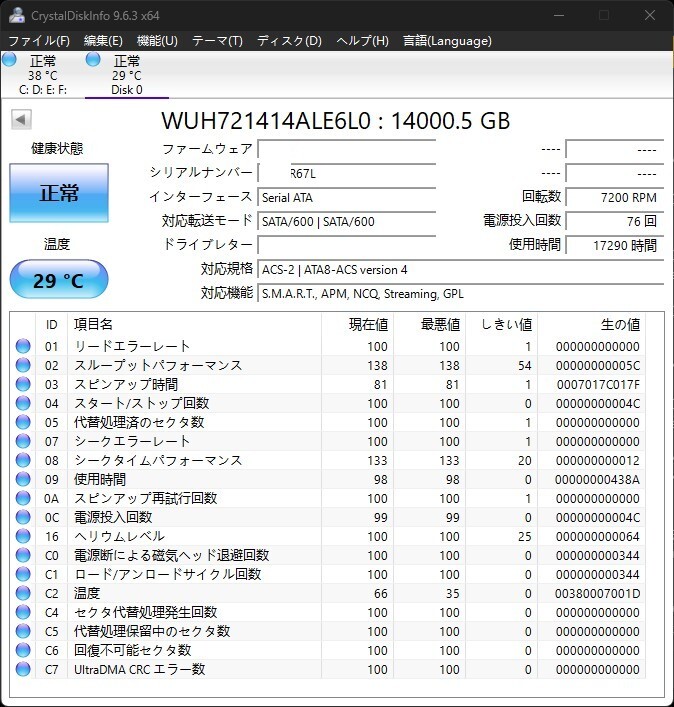Click the status orb for ID 09 row
674x707 pixels.
tap(23, 479)
